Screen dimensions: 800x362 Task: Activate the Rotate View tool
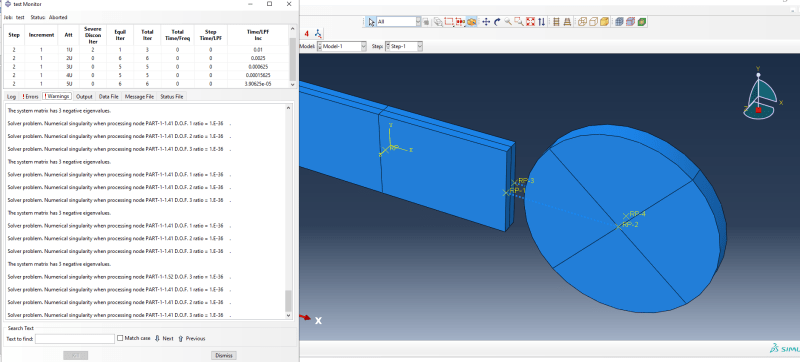497,21
